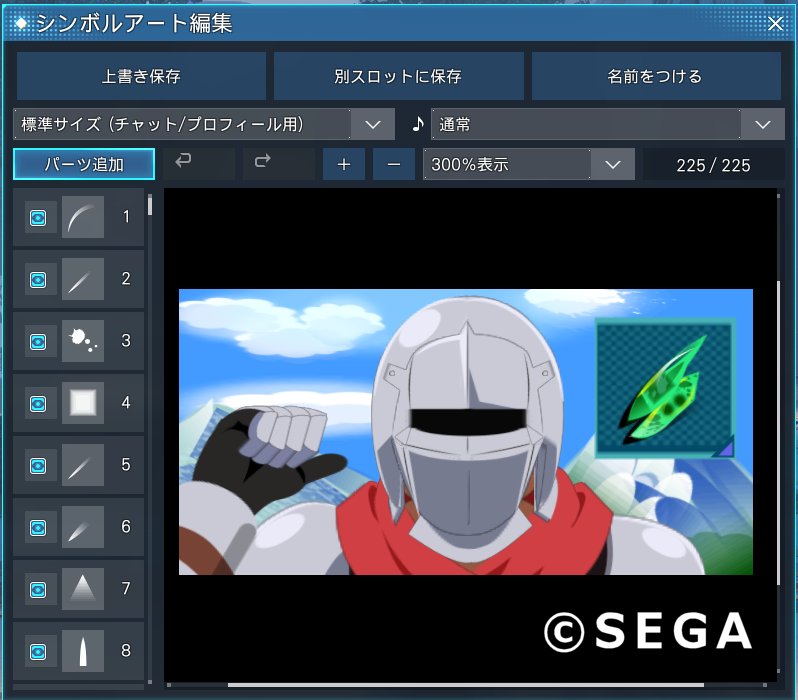The image size is (798, 700).
Task: Click the canvas vertical scrollbar
Action: (x=779, y=433)
